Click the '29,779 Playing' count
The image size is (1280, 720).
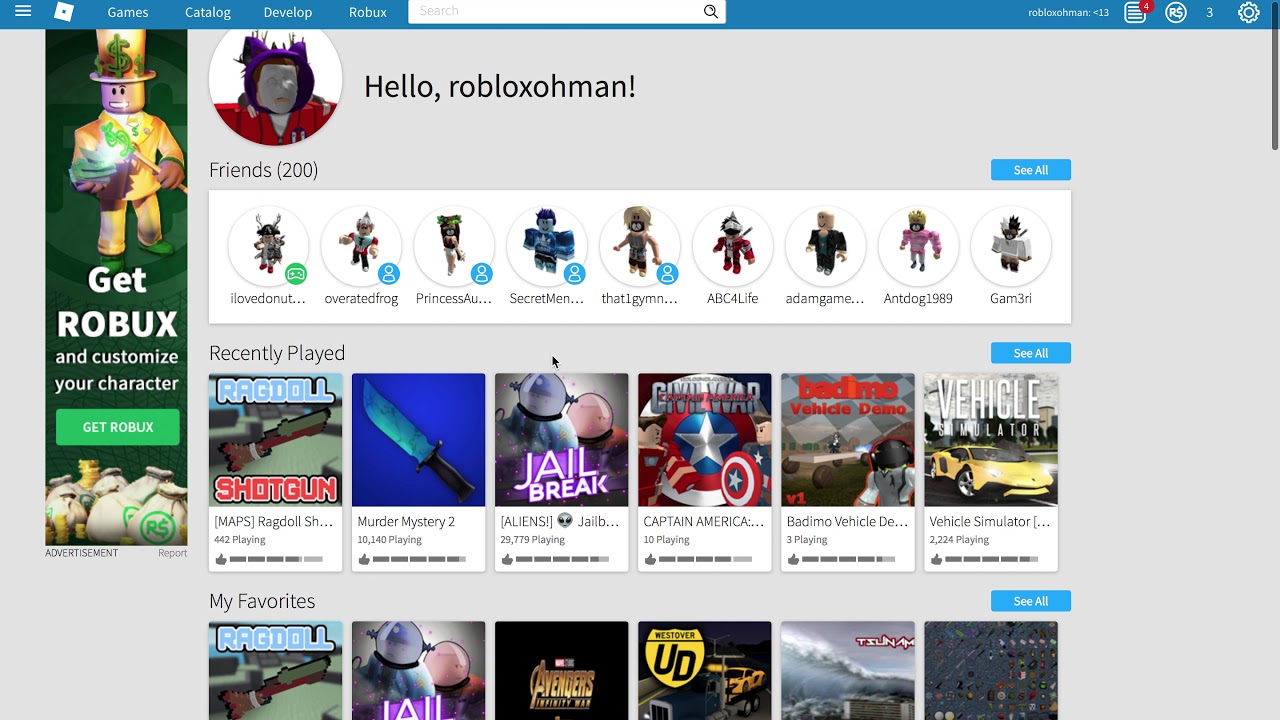pos(533,540)
